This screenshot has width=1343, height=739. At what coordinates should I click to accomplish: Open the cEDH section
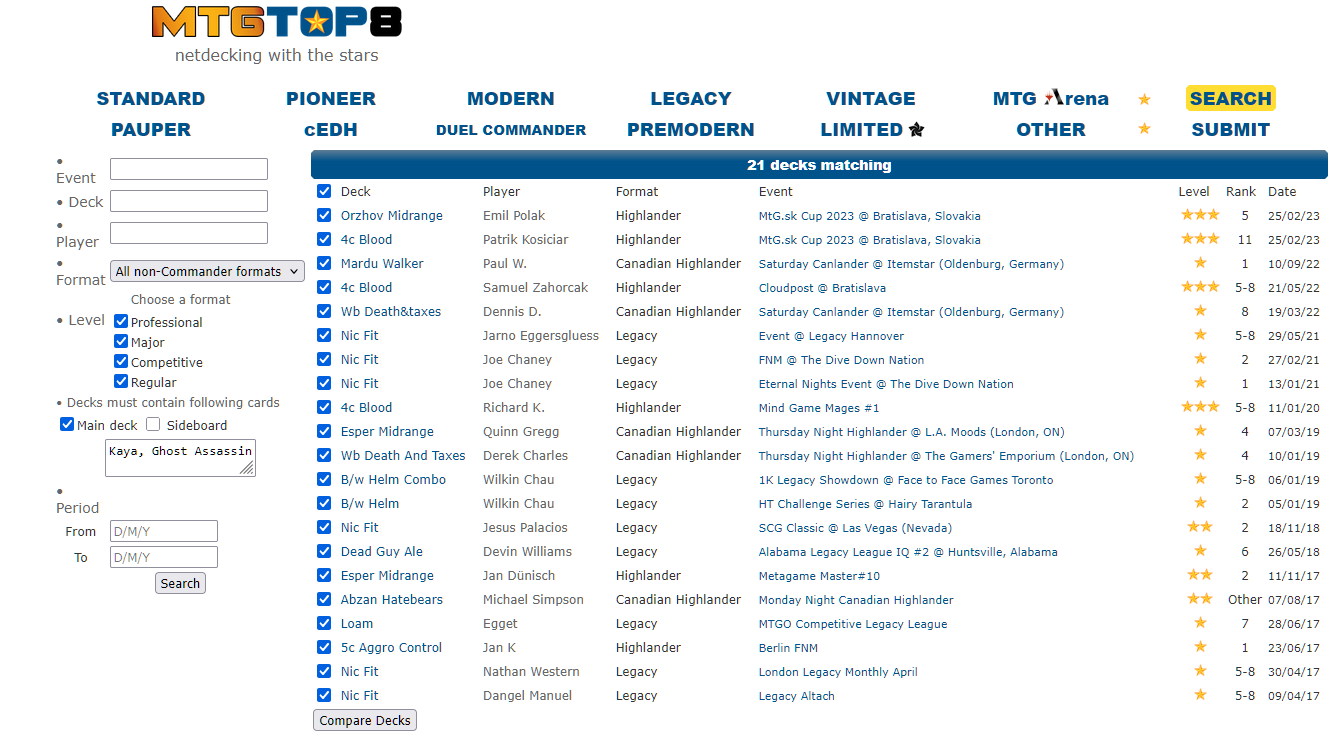tap(331, 130)
